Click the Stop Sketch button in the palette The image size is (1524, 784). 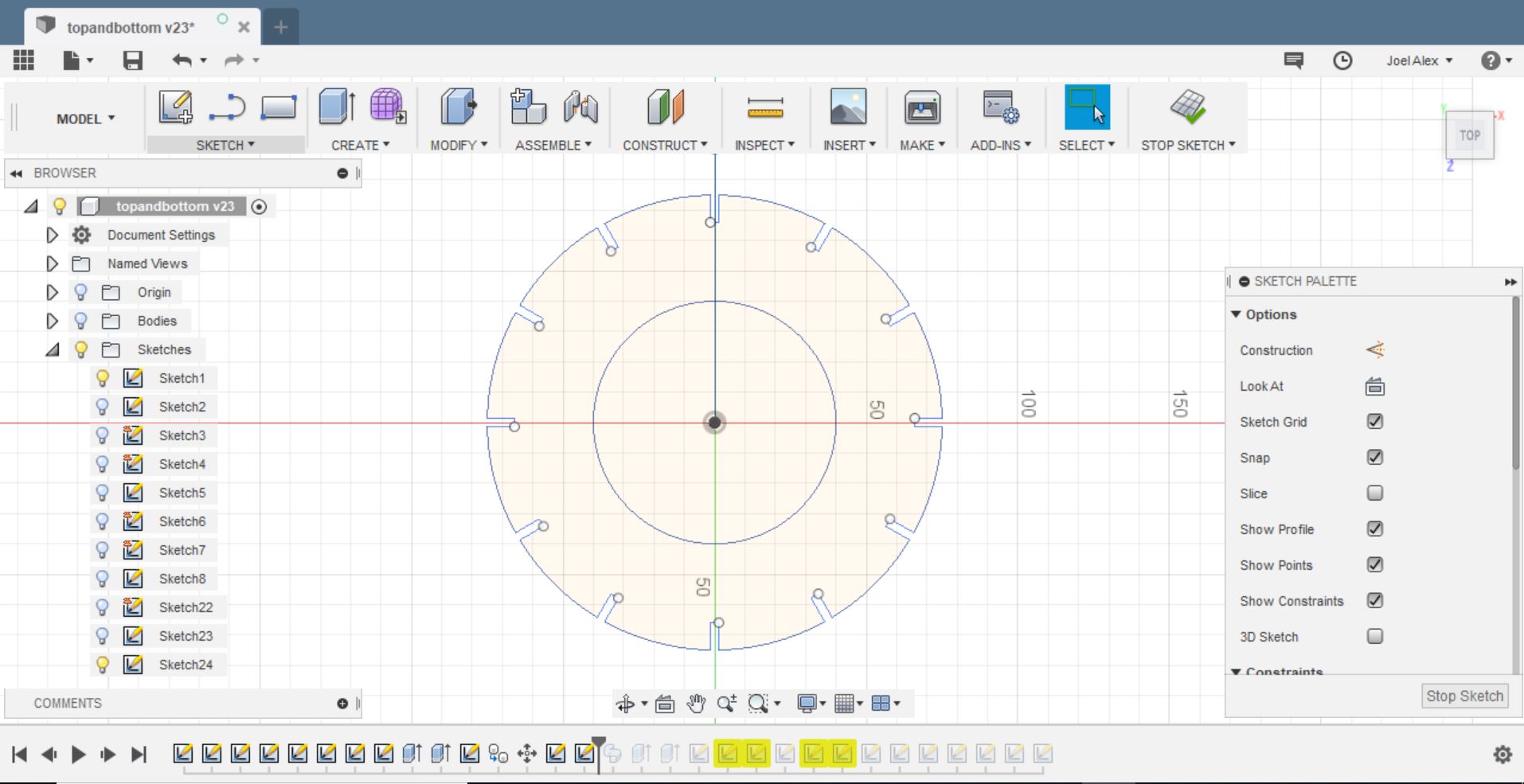[1464, 696]
